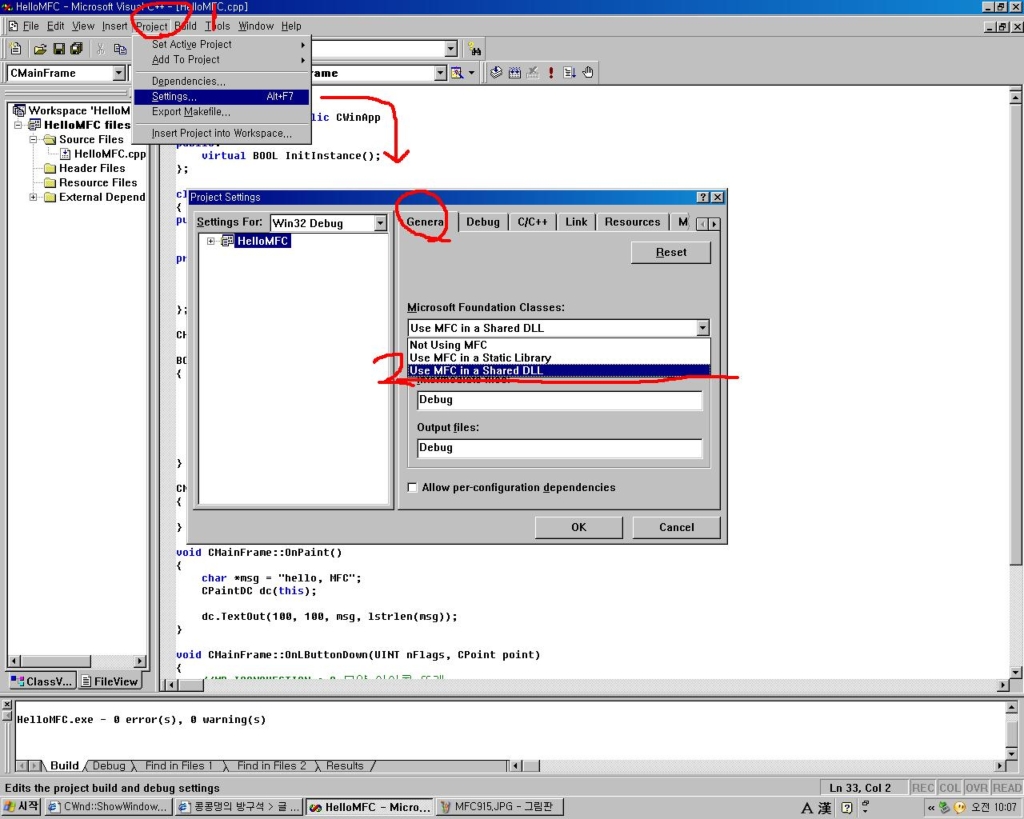Screen dimensions: 1024x819
Task: Collapse the Source Files folder node
Action: [33, 139]
